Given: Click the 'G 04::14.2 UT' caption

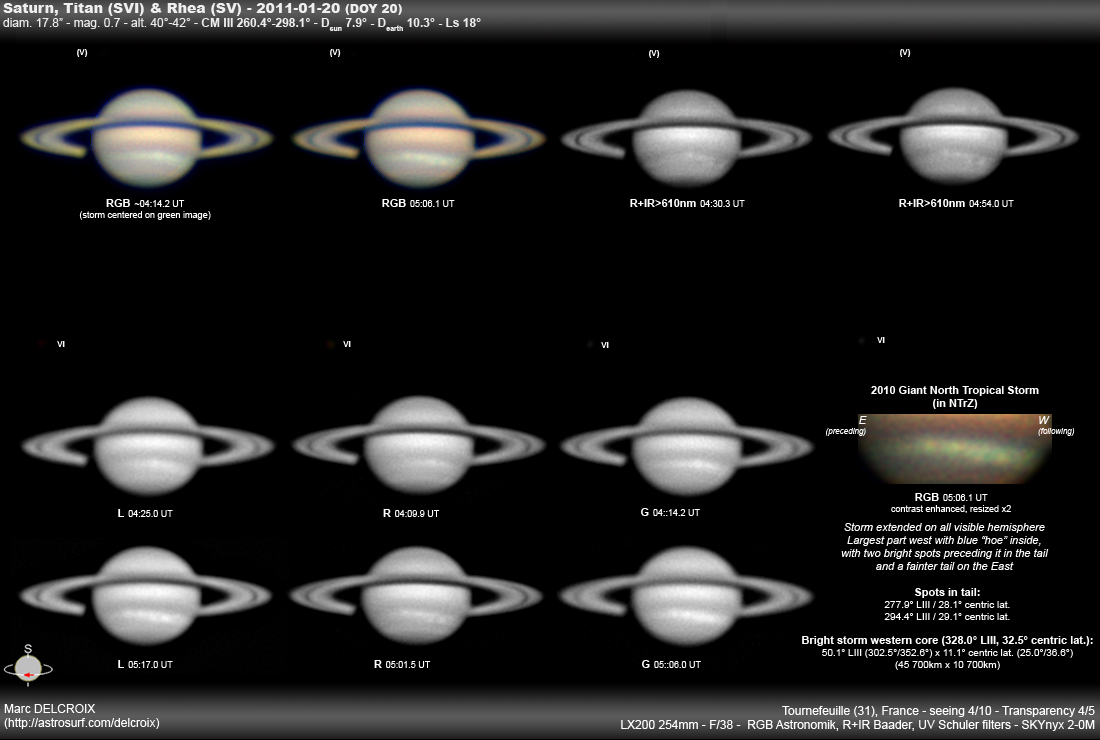Looking at the screenshot, I should point(670,513).
